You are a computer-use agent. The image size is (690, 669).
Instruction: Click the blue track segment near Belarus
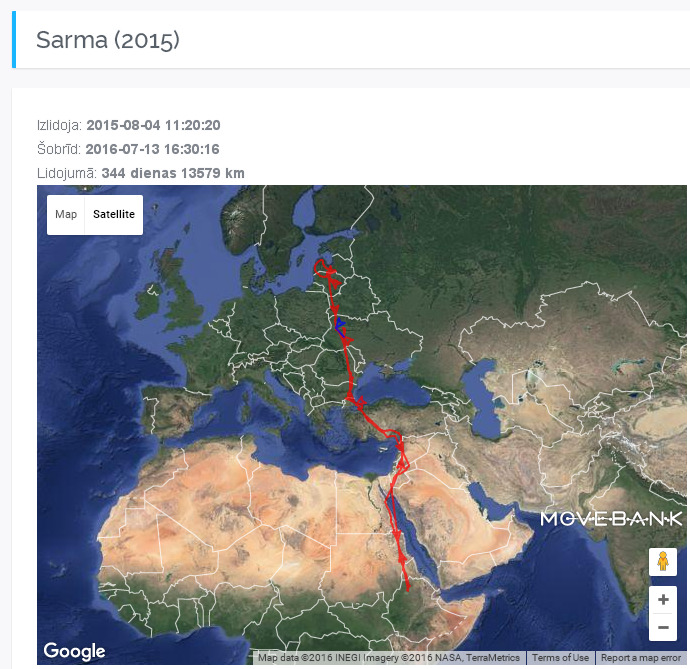tap(340, 324)
